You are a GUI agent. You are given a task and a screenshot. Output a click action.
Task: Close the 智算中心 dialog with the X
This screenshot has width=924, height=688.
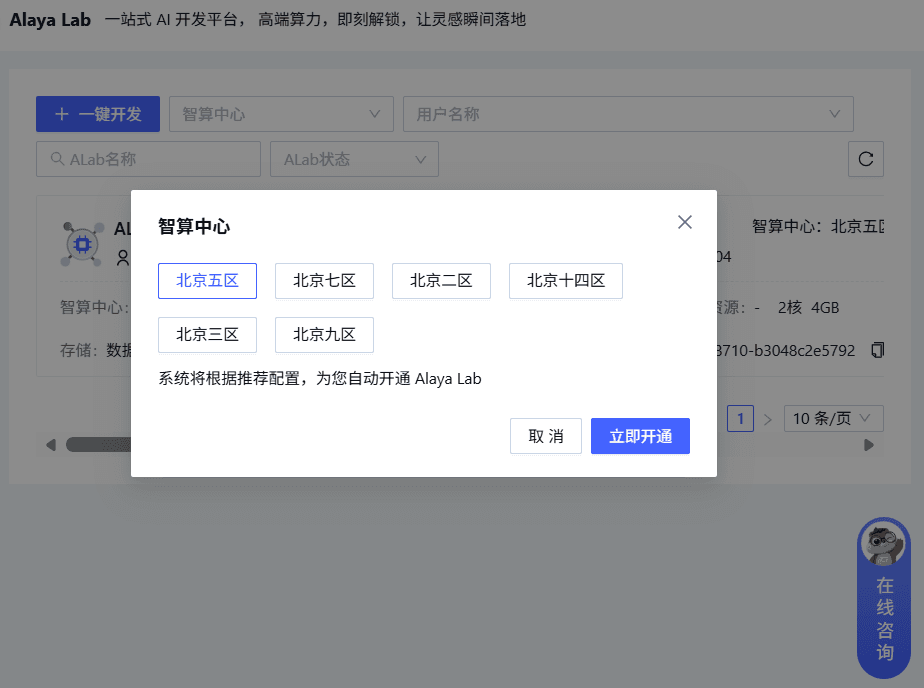pyautogui.click(x=684, y=222)
